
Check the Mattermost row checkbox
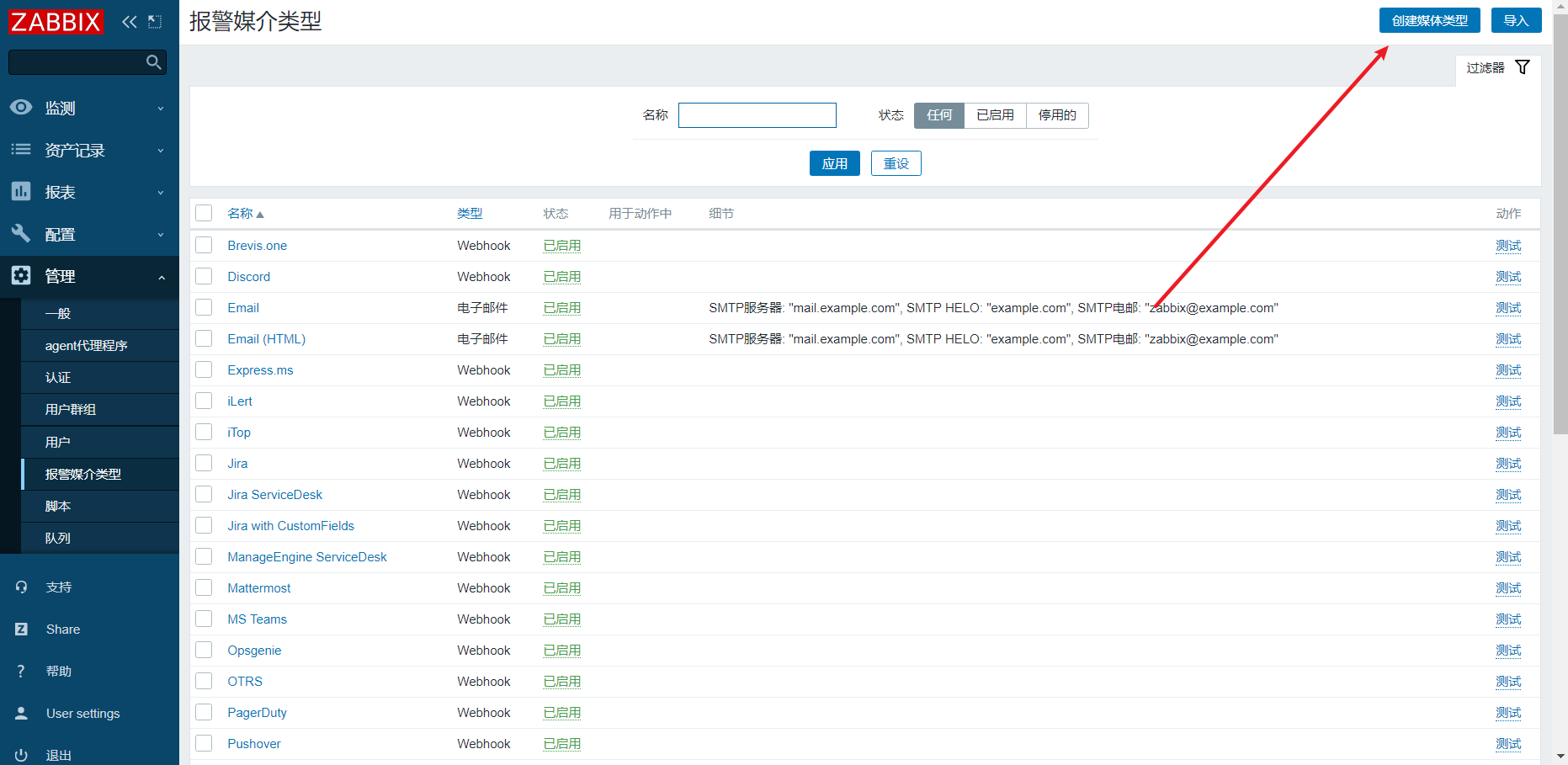[204, 587]
